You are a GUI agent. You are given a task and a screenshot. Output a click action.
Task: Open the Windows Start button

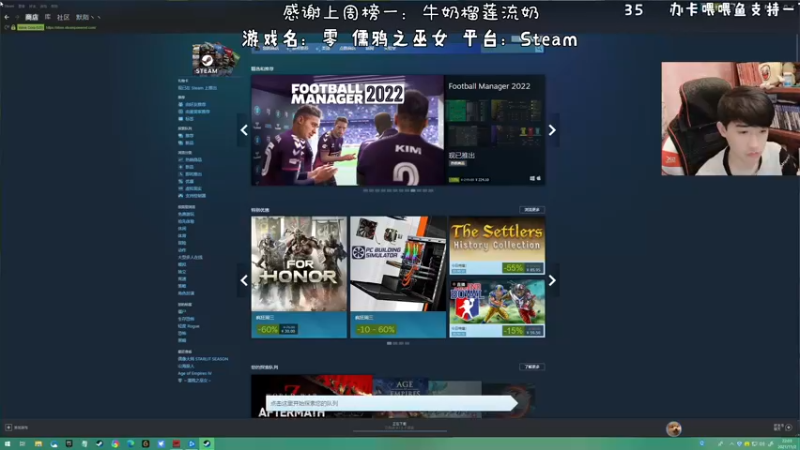tap(7, 444)
